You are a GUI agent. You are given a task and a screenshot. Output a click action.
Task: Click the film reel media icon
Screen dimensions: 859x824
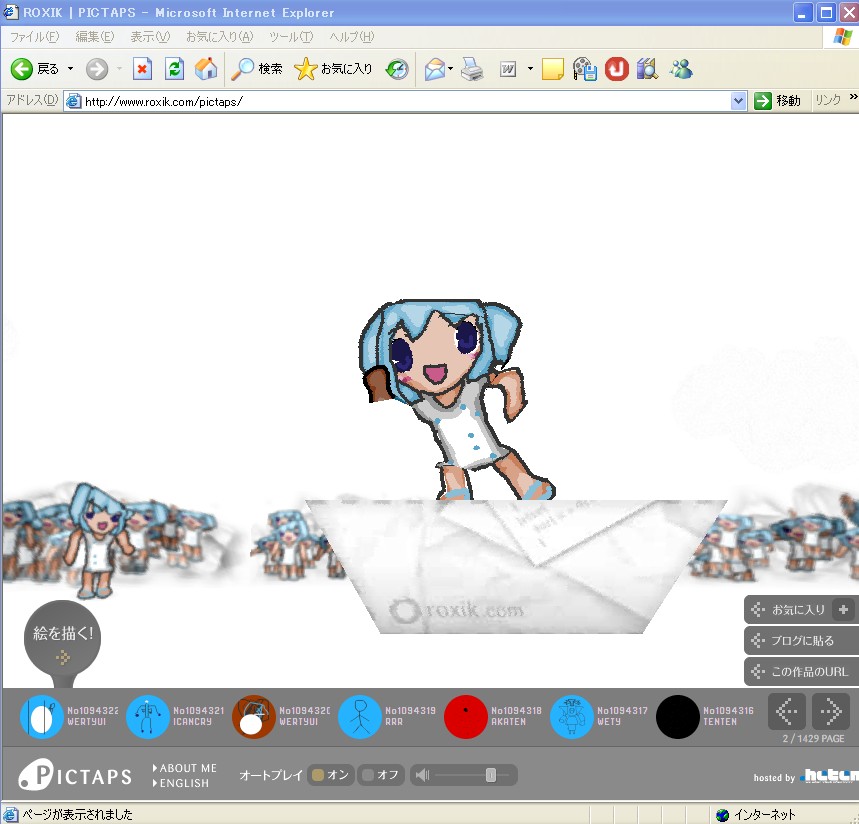(585, 69)
